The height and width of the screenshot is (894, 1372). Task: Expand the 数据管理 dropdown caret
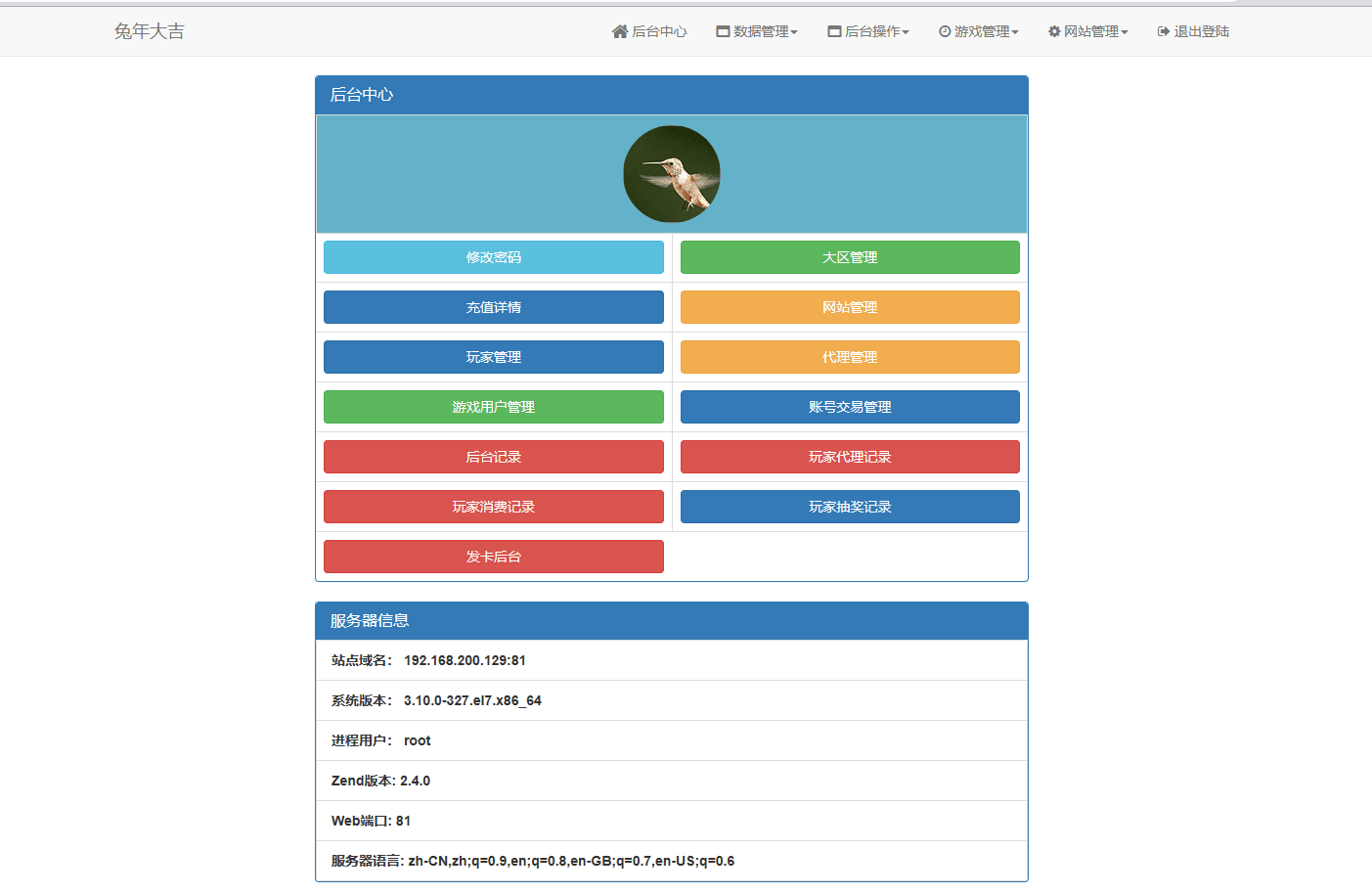(794, 32)
